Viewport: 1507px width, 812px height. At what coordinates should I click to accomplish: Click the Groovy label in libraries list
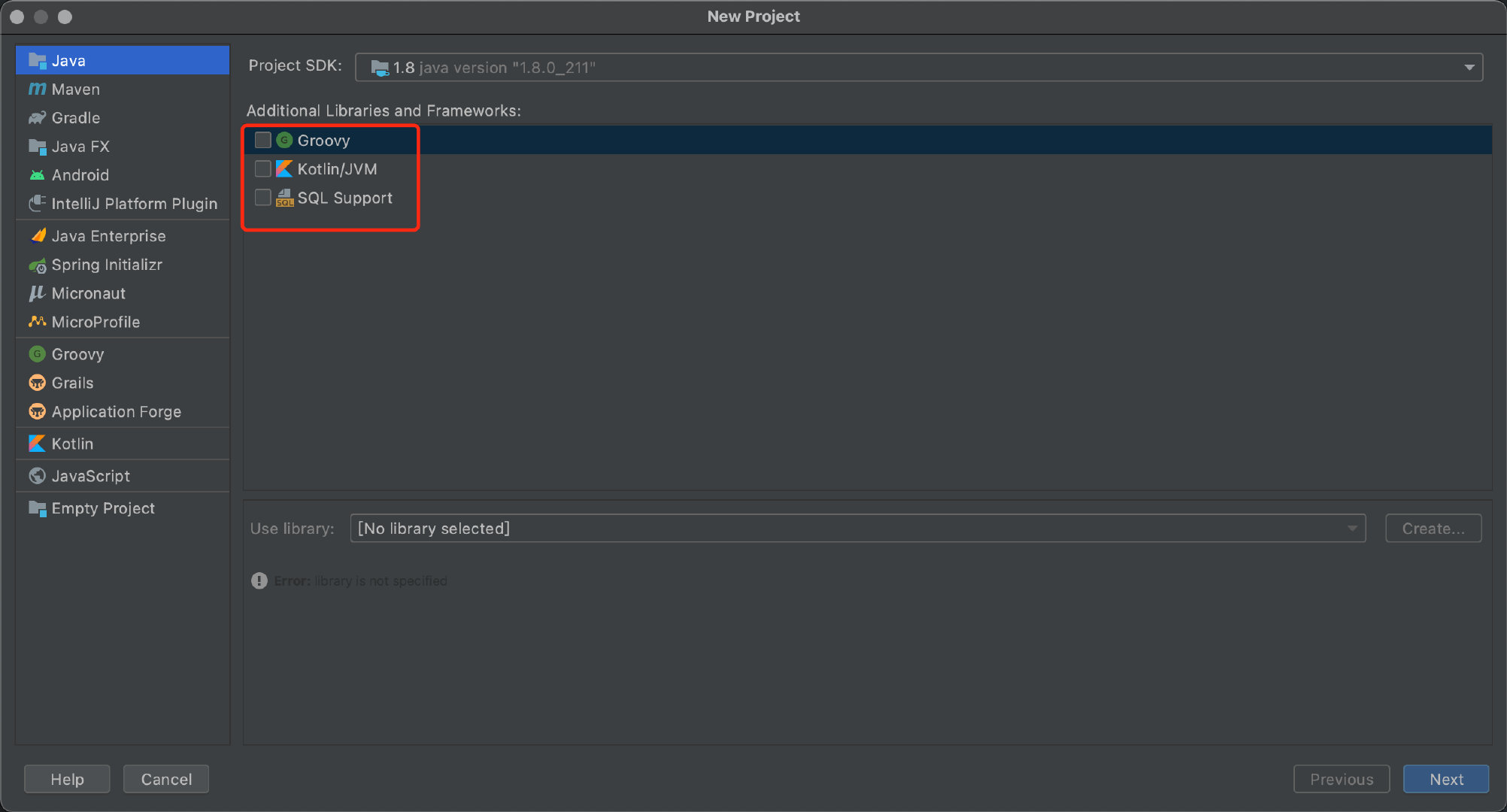coord(324,141)
